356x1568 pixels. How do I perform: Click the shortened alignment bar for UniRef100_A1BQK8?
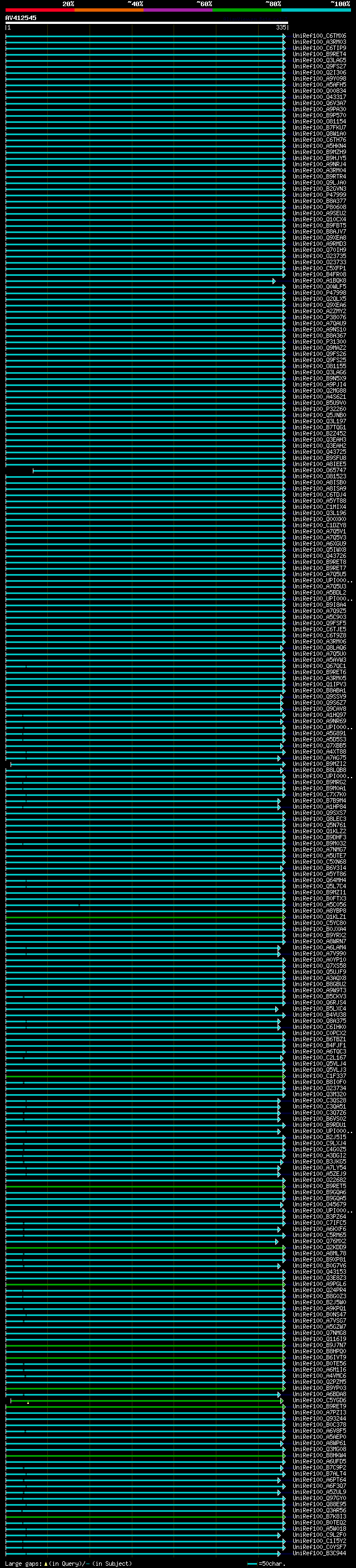(x=141, y=281)
